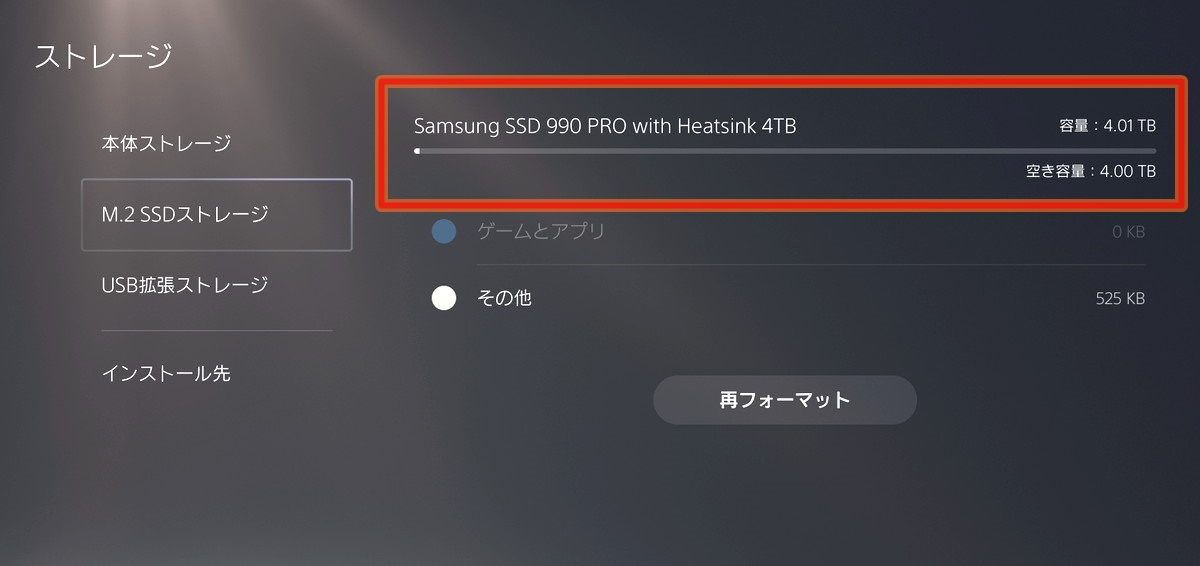Click the 再フォーマット button
The height and width of the screenshot is (566, 1200).
(x=785, y=400)
